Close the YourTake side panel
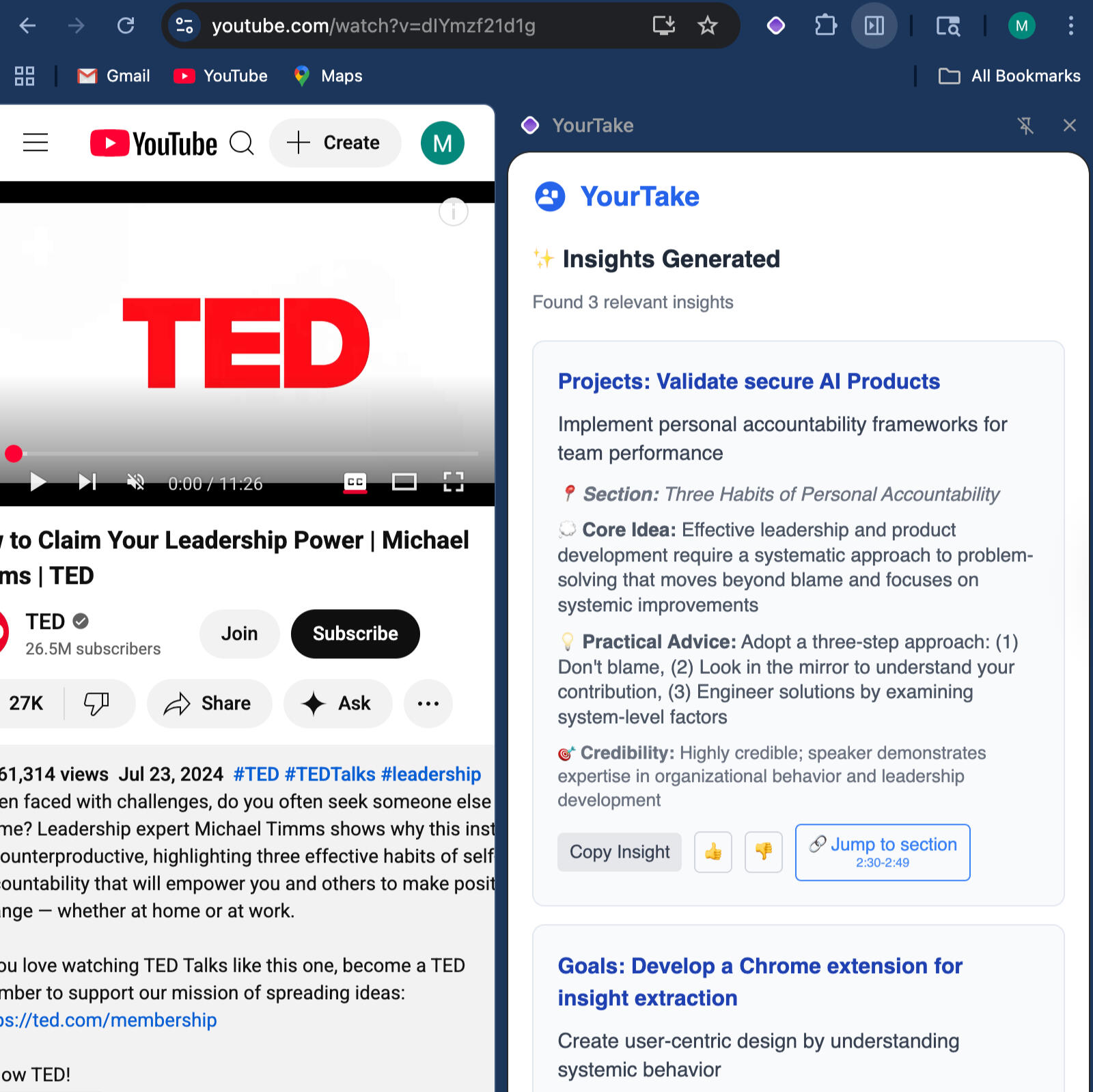 (x=1070, y=126)
